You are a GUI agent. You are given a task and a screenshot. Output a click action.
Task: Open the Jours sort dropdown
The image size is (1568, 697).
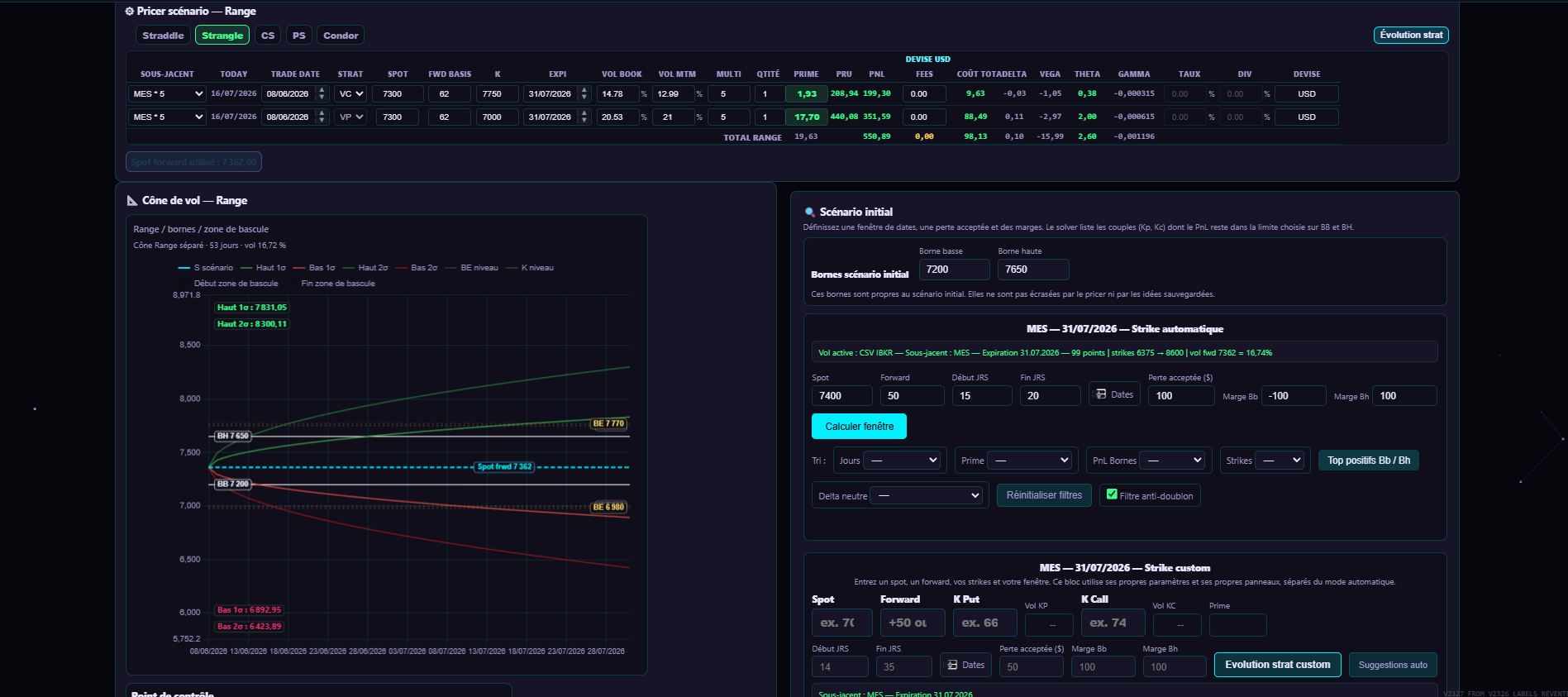point(902,461)
